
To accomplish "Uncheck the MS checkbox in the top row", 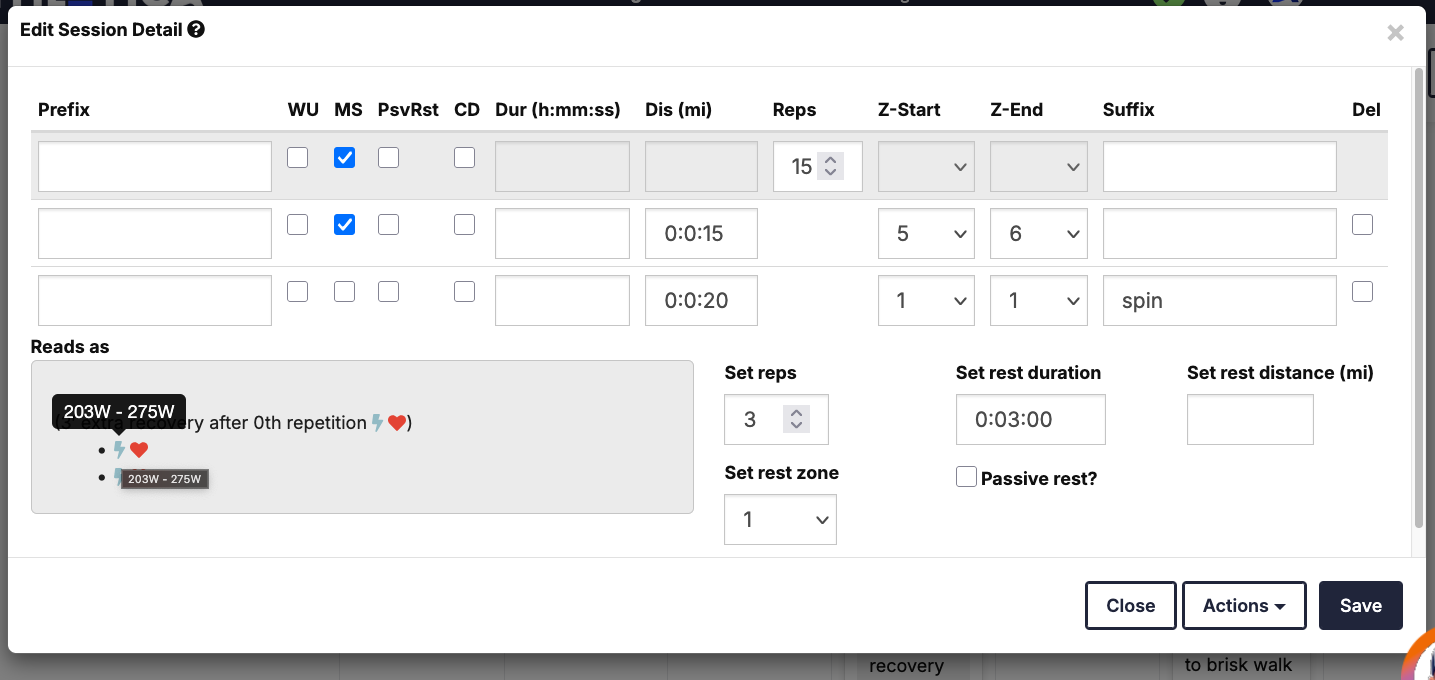I will 344,158.
